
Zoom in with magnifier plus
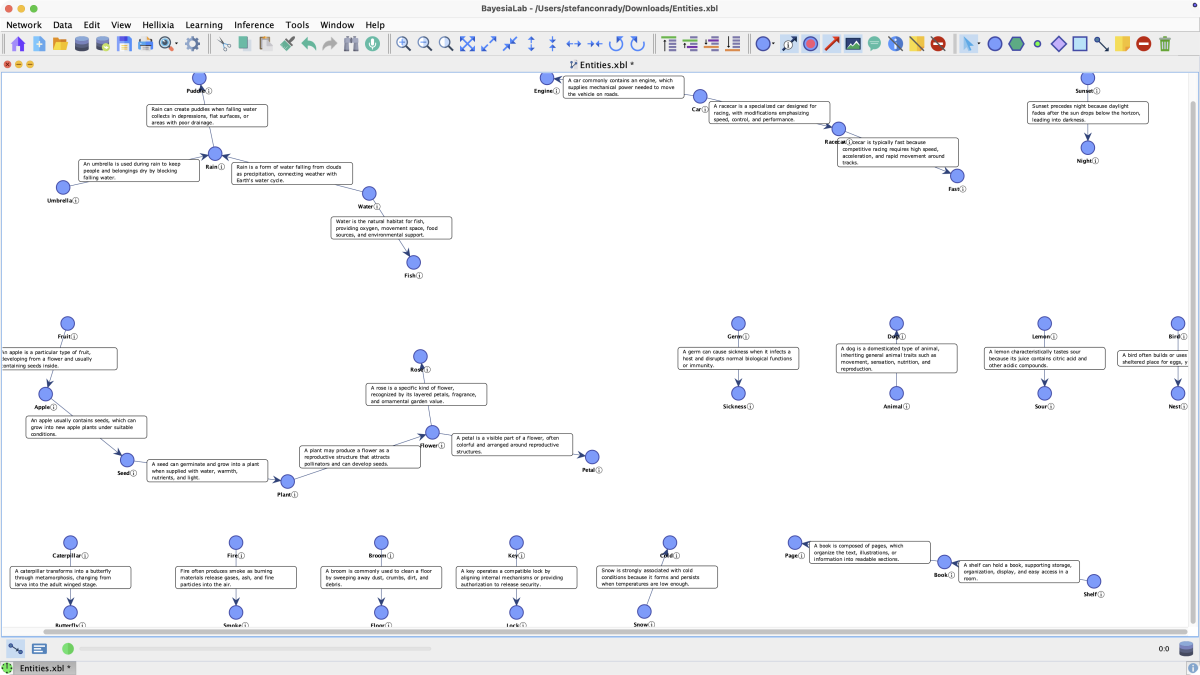tap(403, 44)
